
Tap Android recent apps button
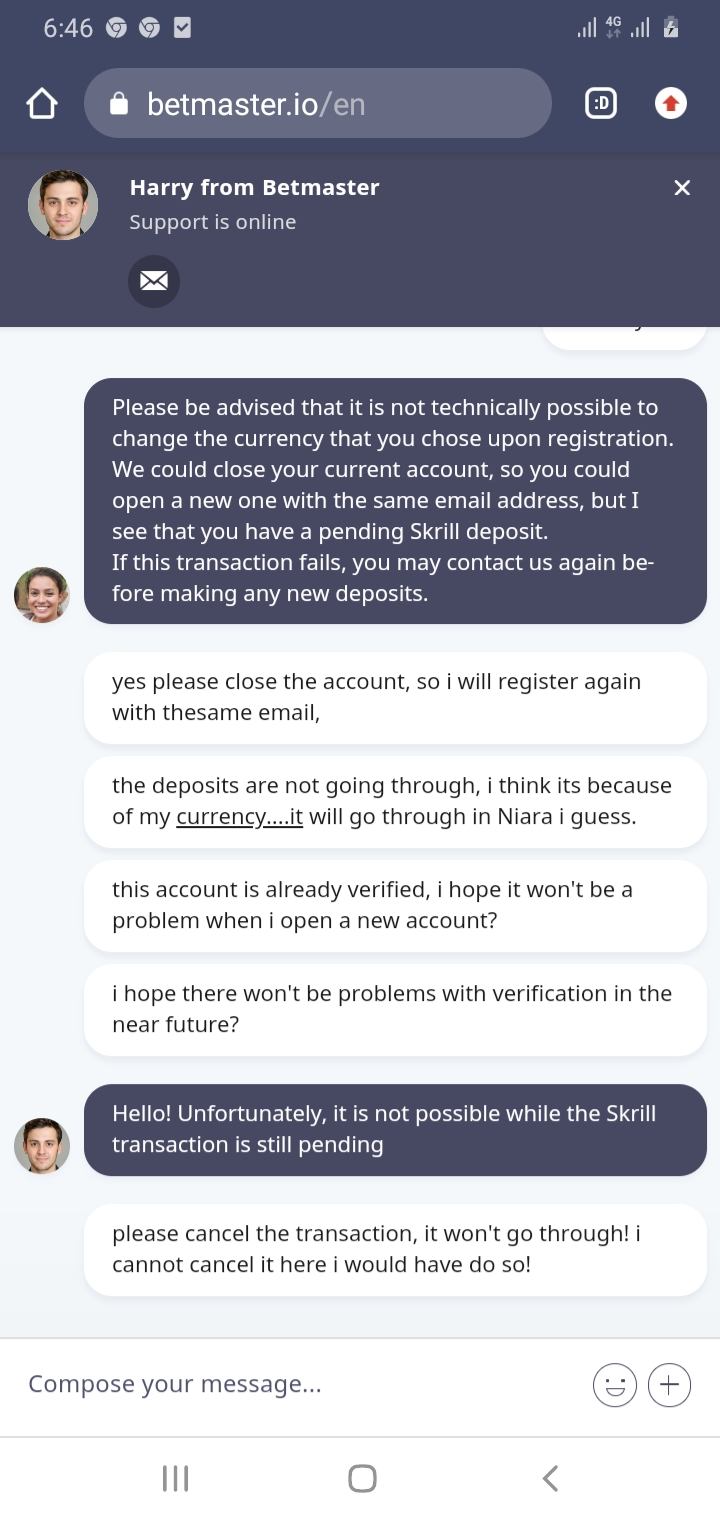click(176, 1478)
